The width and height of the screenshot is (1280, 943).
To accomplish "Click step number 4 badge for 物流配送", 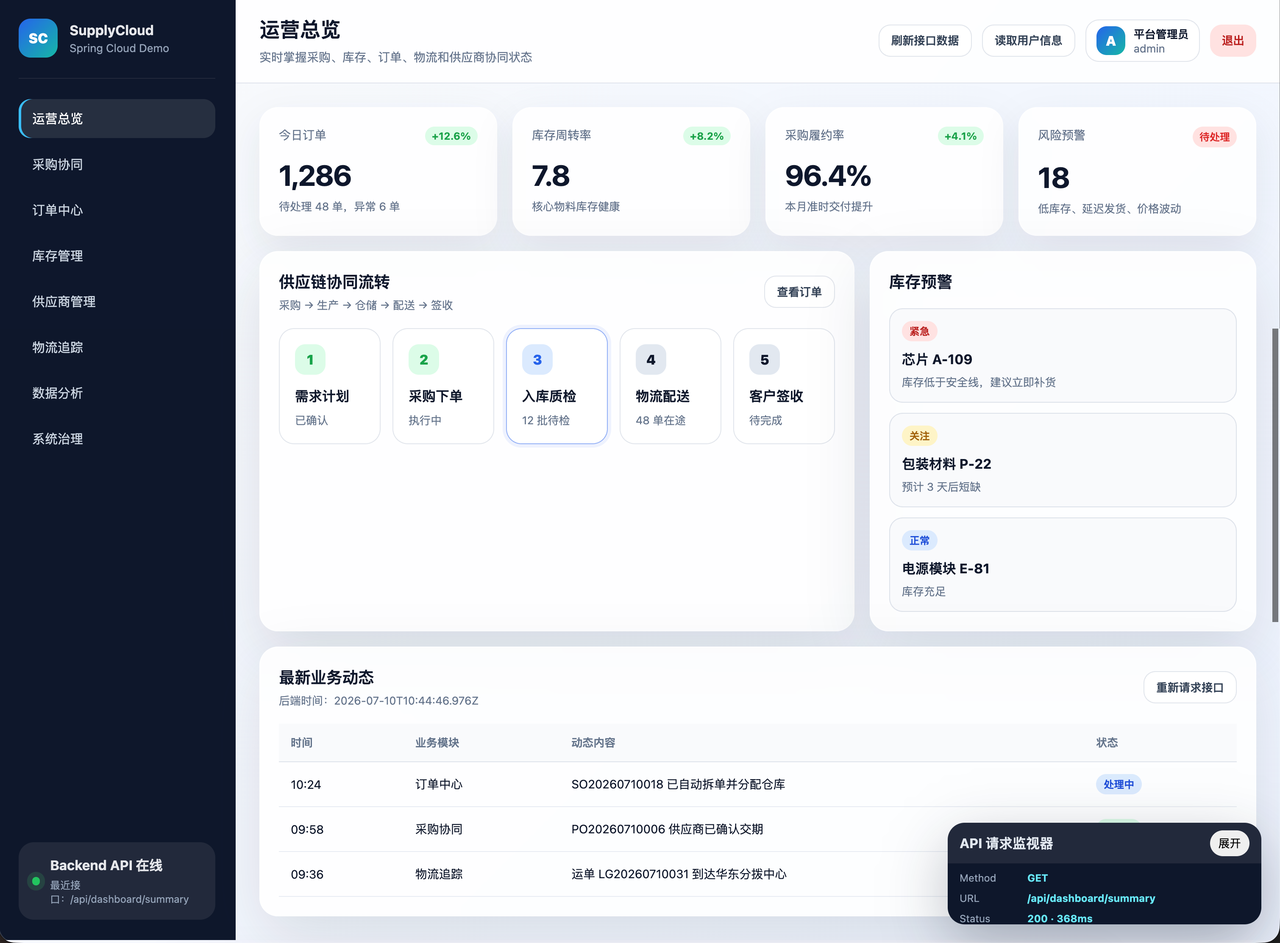I will 651,360.
